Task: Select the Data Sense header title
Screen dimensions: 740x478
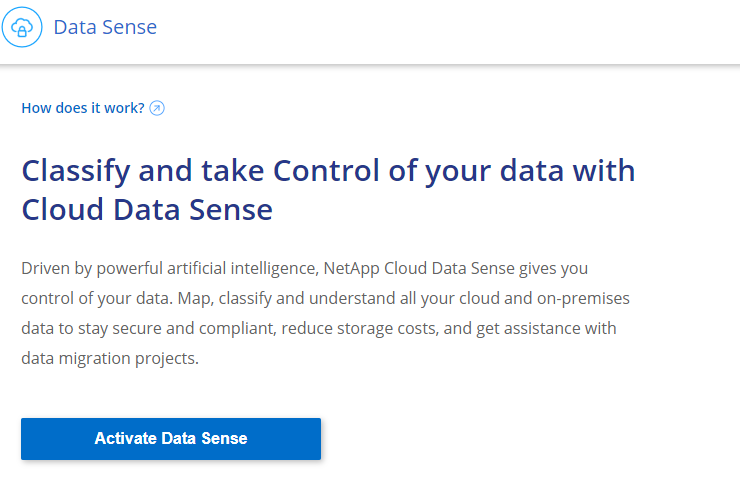Action: tap(105, 28)
